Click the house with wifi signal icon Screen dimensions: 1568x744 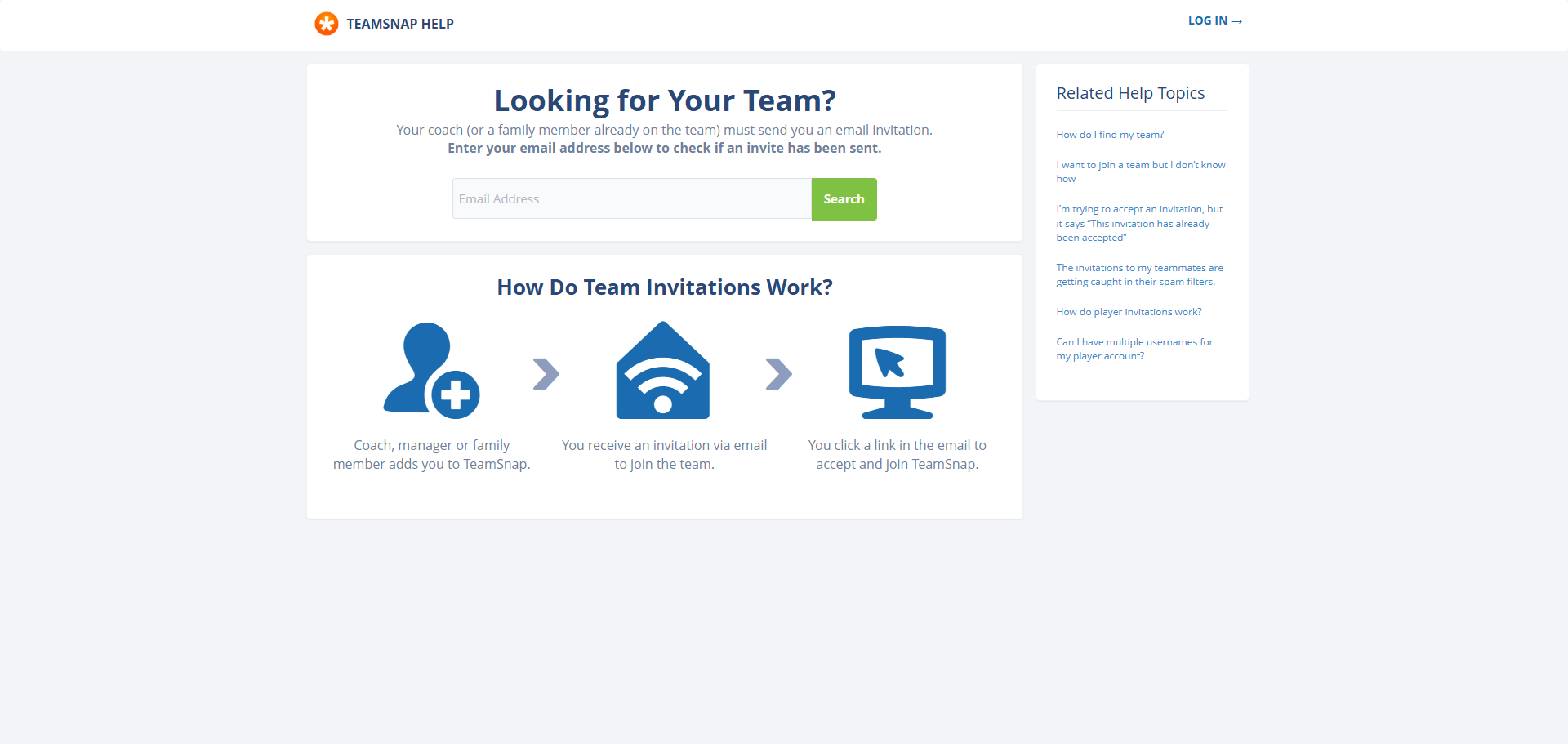(x=663, y=371)
